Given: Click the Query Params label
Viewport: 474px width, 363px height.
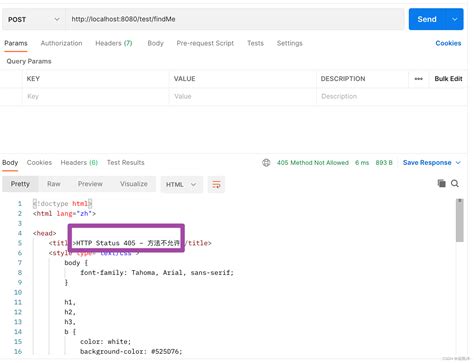Looking at the screenshot, I should tap(29, 61).
